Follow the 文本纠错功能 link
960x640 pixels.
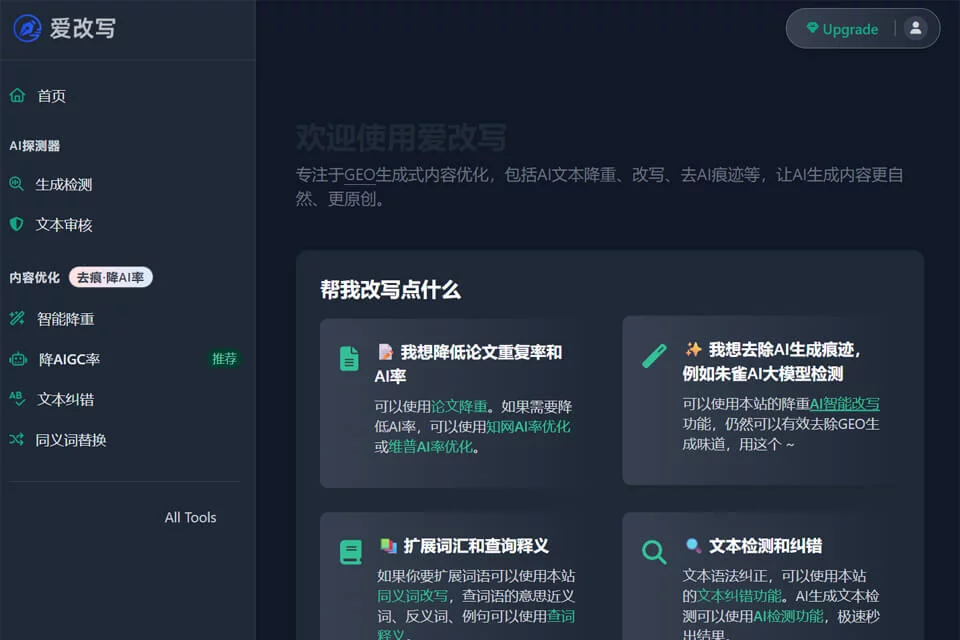tap(739, 596)
